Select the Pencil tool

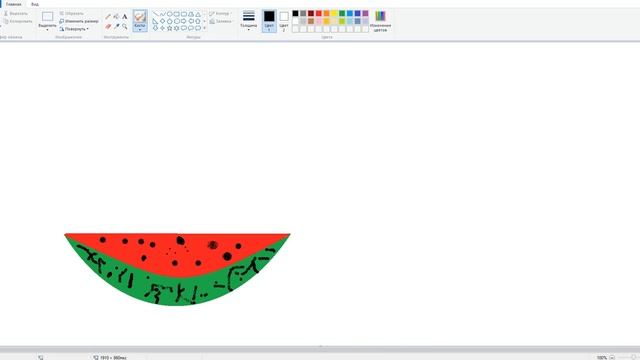point(108,17)
